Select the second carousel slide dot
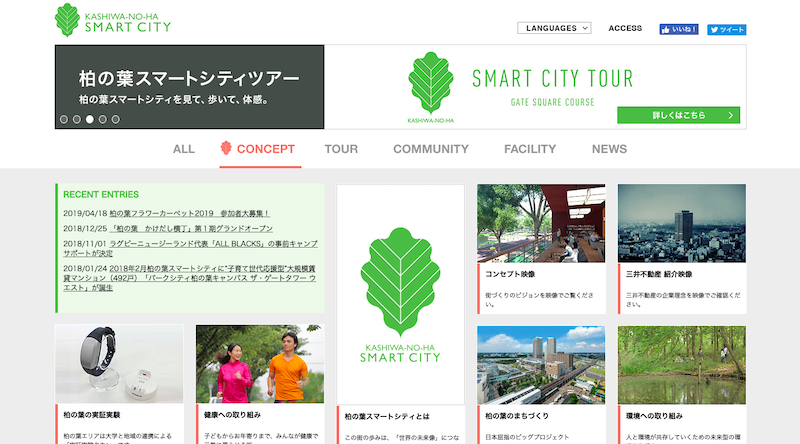800x444 pixels. click(77, 119)
